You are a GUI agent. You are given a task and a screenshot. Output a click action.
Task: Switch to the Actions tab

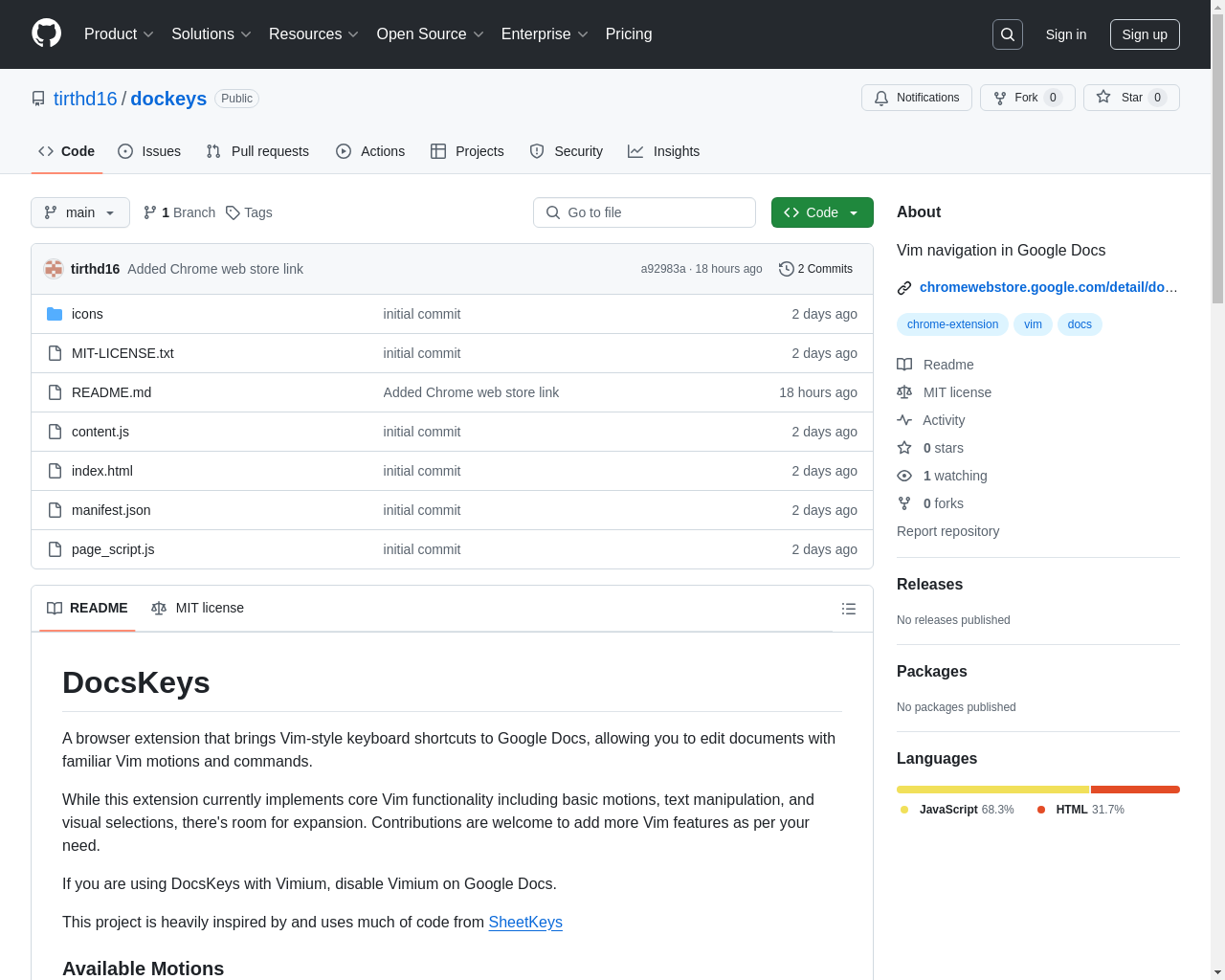tap(370, 151)
